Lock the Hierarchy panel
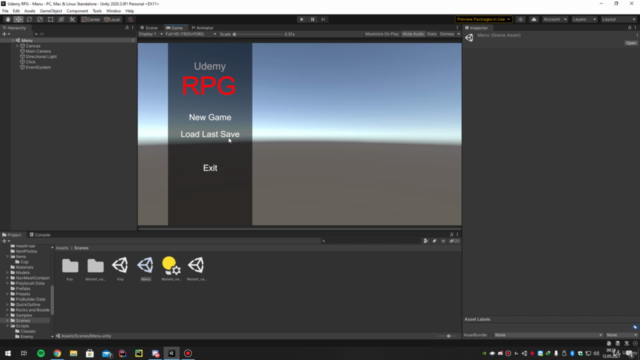 point(127,28)
